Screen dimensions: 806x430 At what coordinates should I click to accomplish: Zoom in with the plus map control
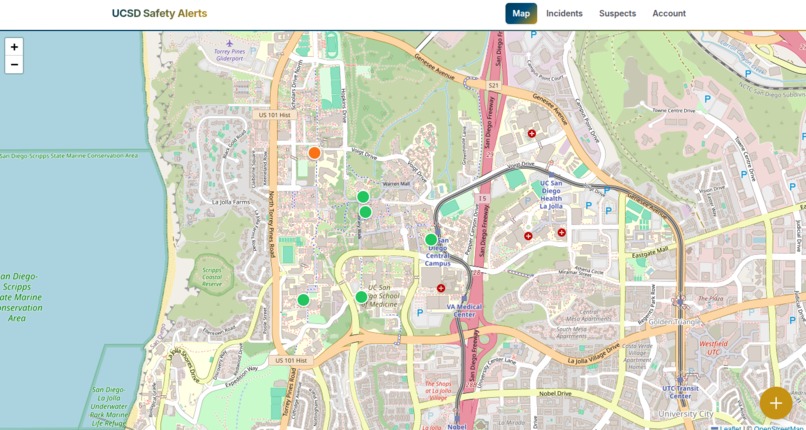[x=14, y=47]
